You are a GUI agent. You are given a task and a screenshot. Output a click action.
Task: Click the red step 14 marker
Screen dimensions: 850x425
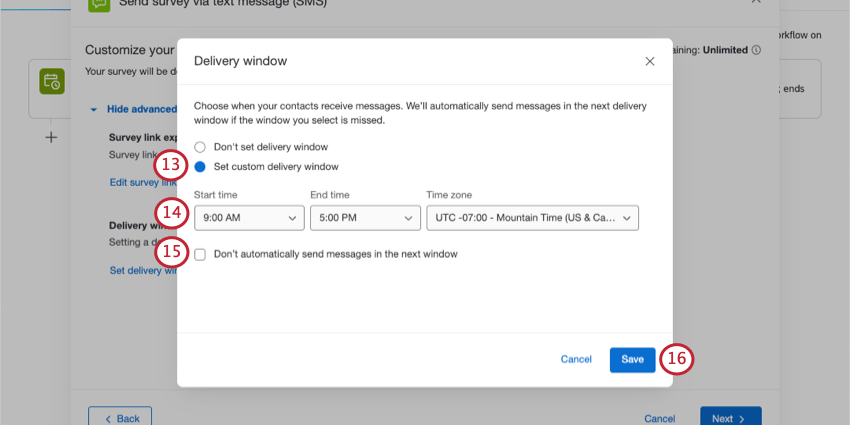pos(171,212)
